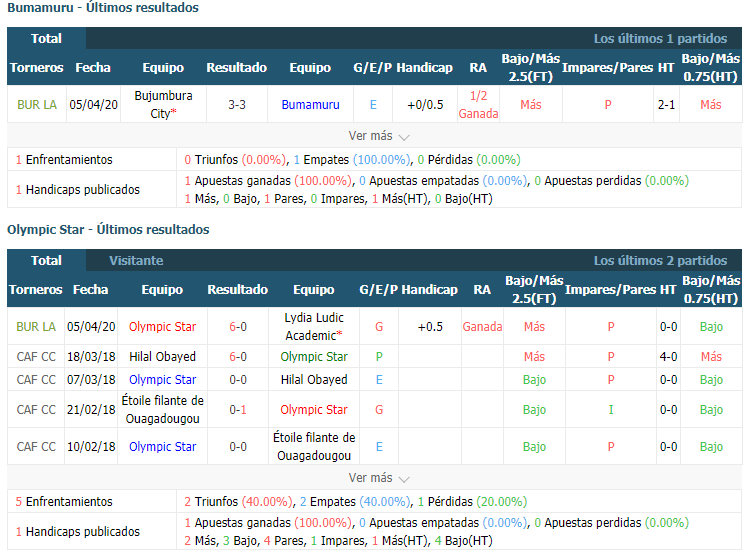Expand Ver más under the Olympic Star table

[379, 478]
